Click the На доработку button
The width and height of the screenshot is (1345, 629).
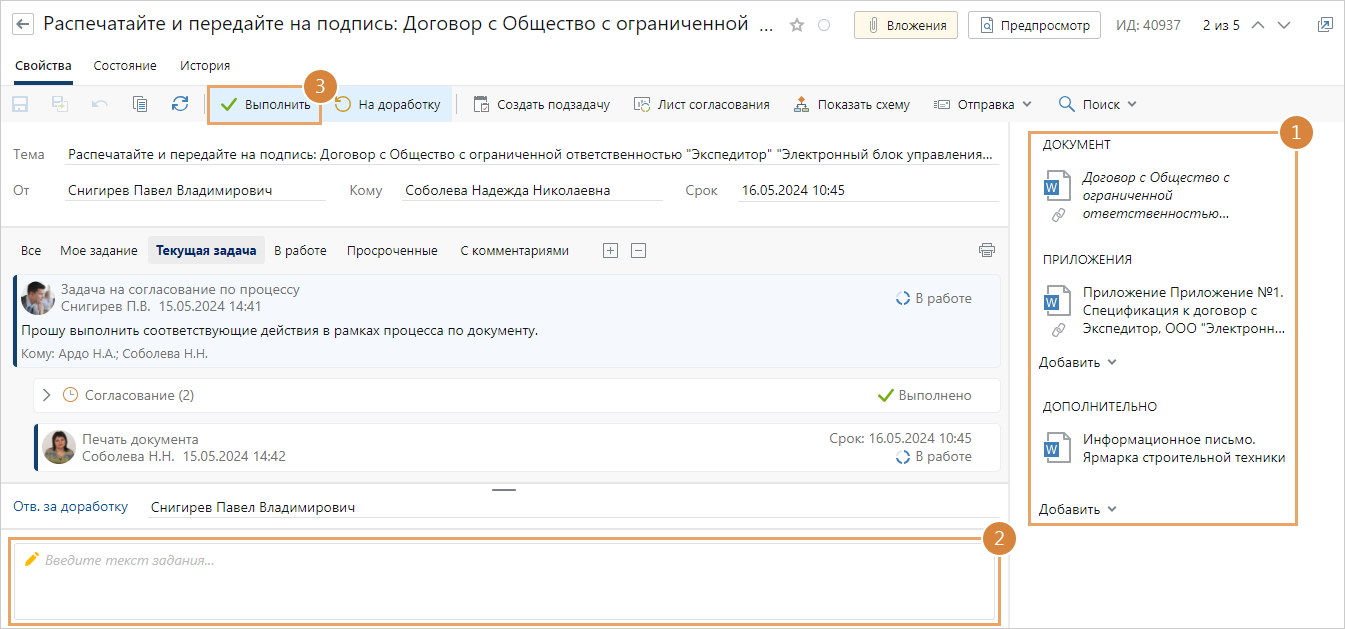pyautogui.click(x=388, y=104)
